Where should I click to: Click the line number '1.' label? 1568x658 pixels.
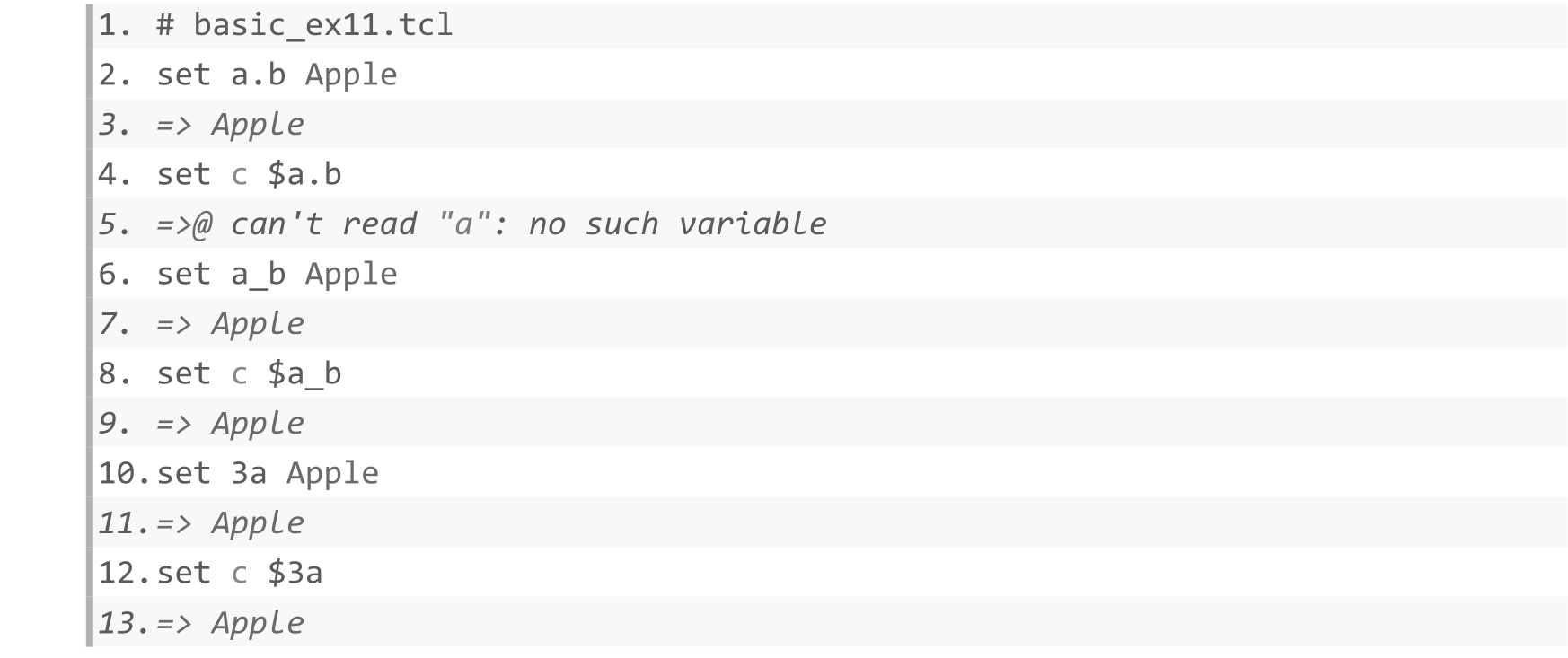click(115, 25)
